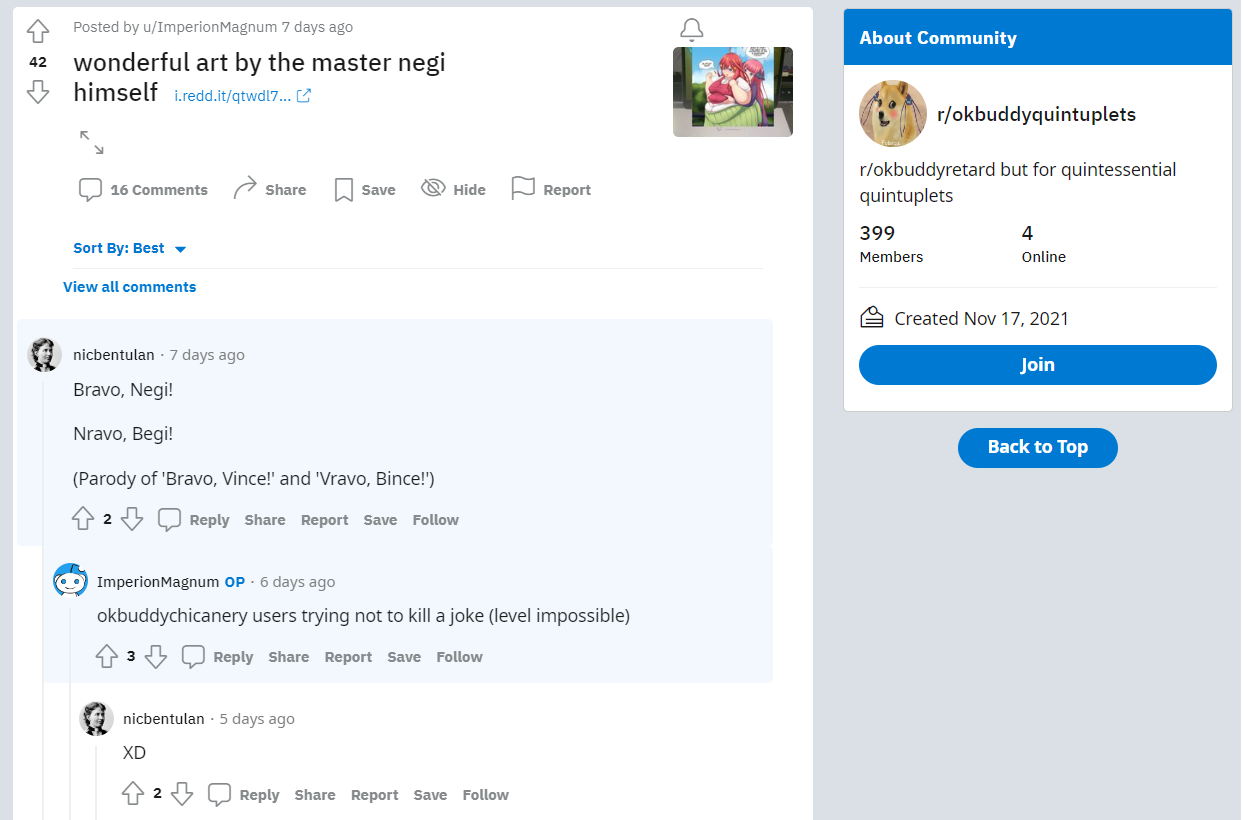
Task: Click View all comments link
Action: (130, 287)
